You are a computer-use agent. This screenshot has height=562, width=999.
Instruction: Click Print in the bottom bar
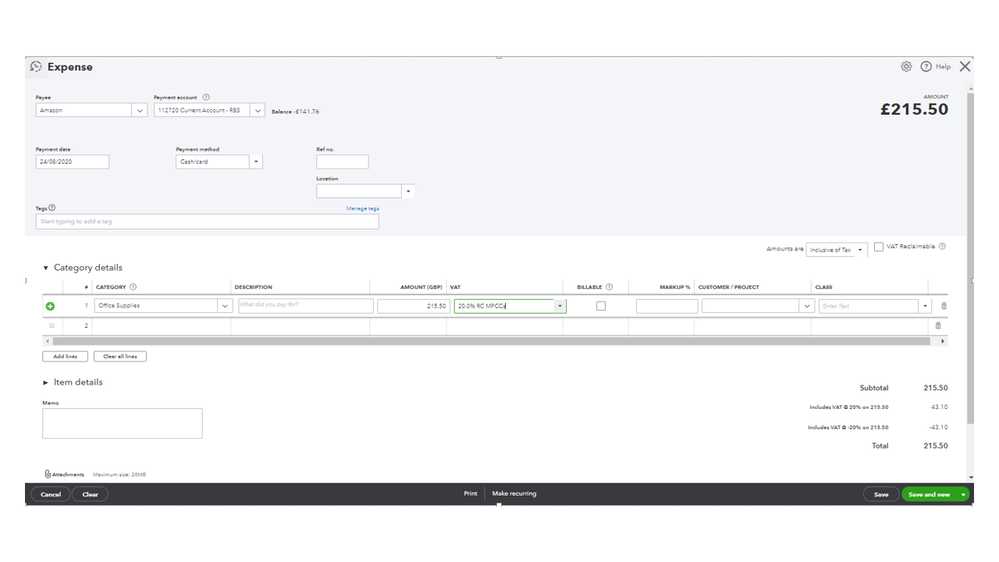tap(470, 493)
